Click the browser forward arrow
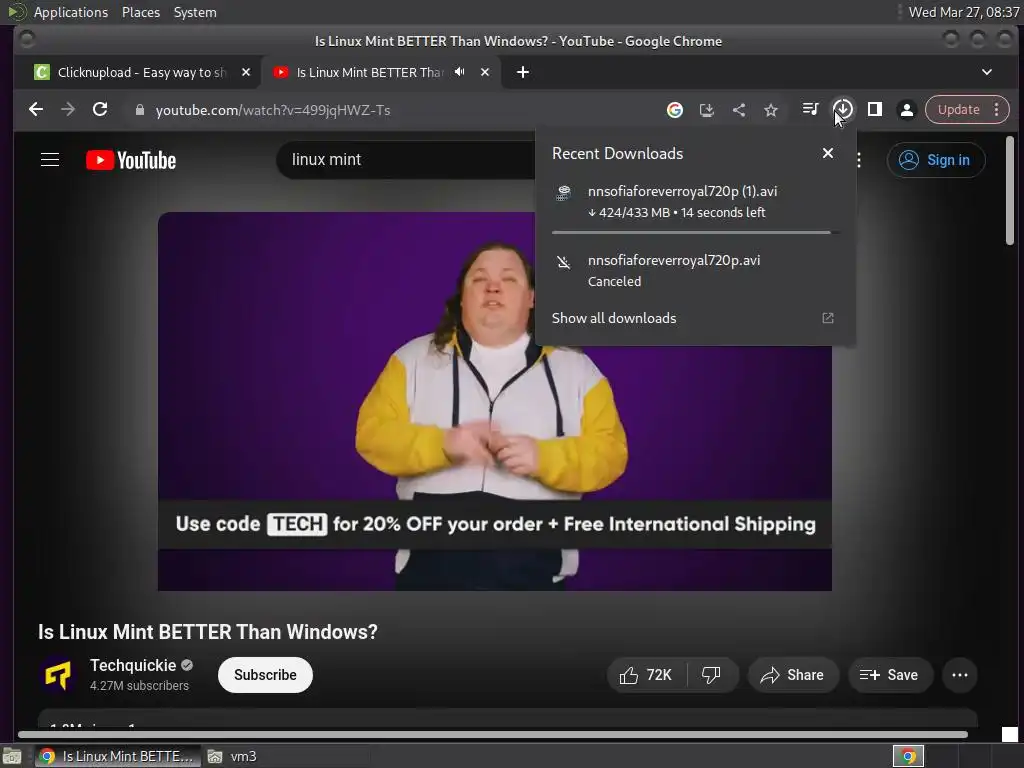 68,110
